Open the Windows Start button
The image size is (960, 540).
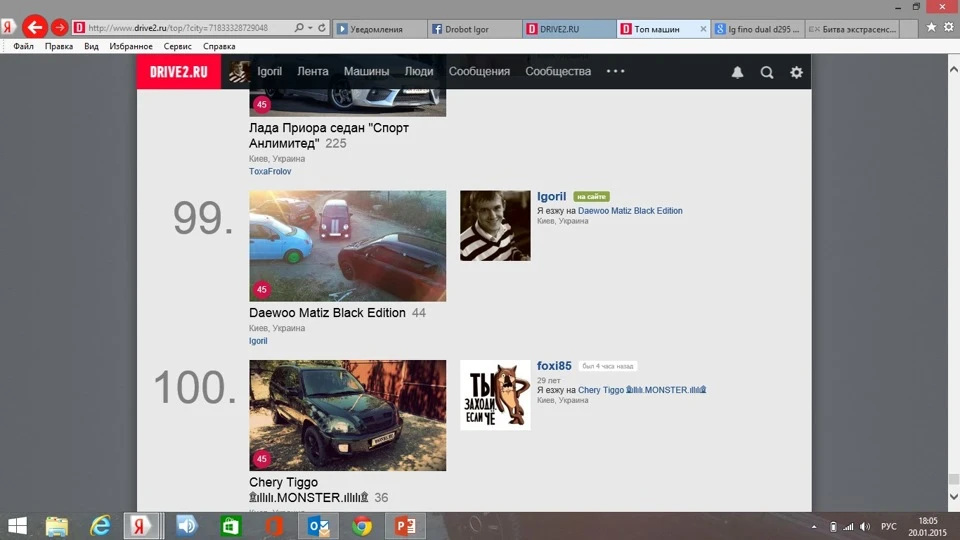17,526
